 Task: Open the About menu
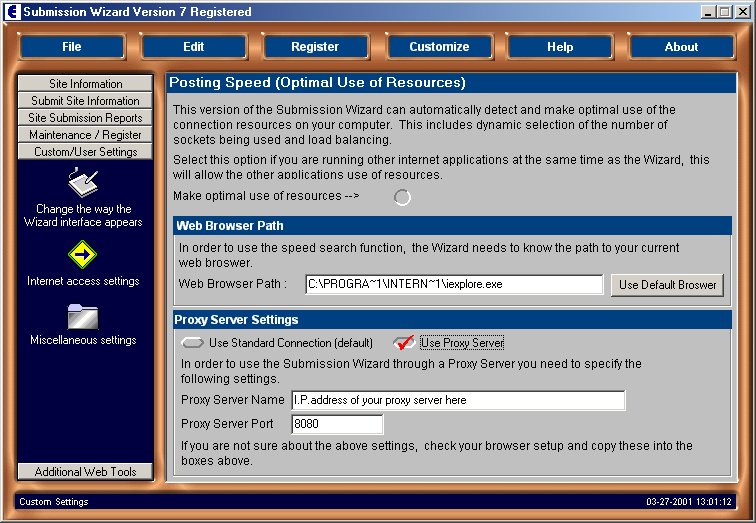click(681, 47)
